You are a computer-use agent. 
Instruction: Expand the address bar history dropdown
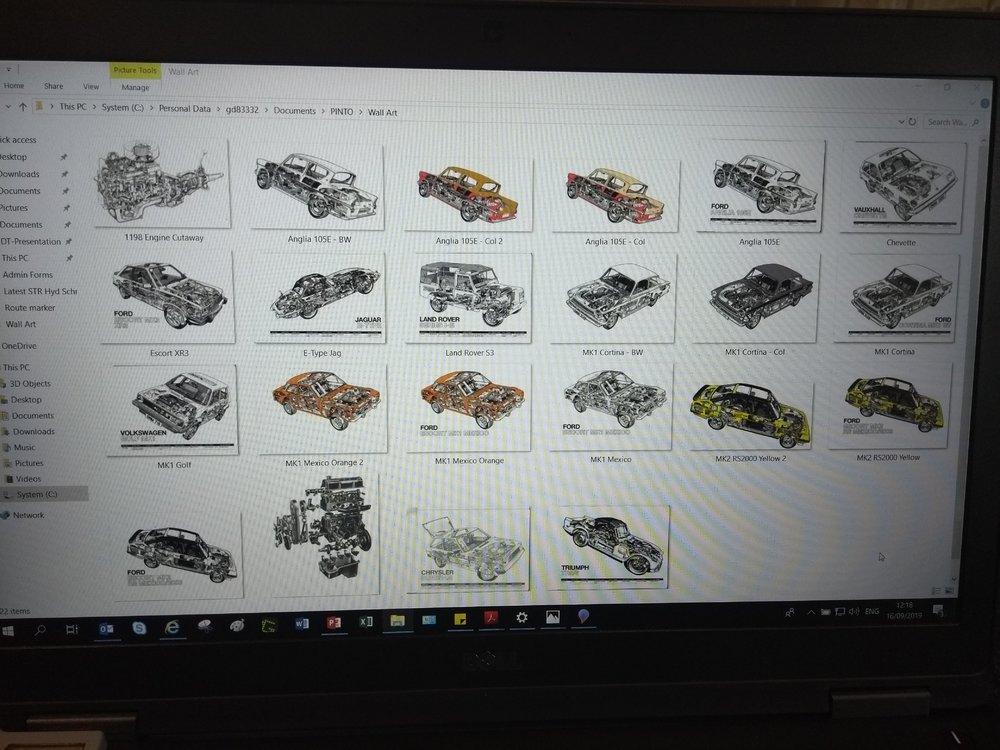click(x=901, y=121)
